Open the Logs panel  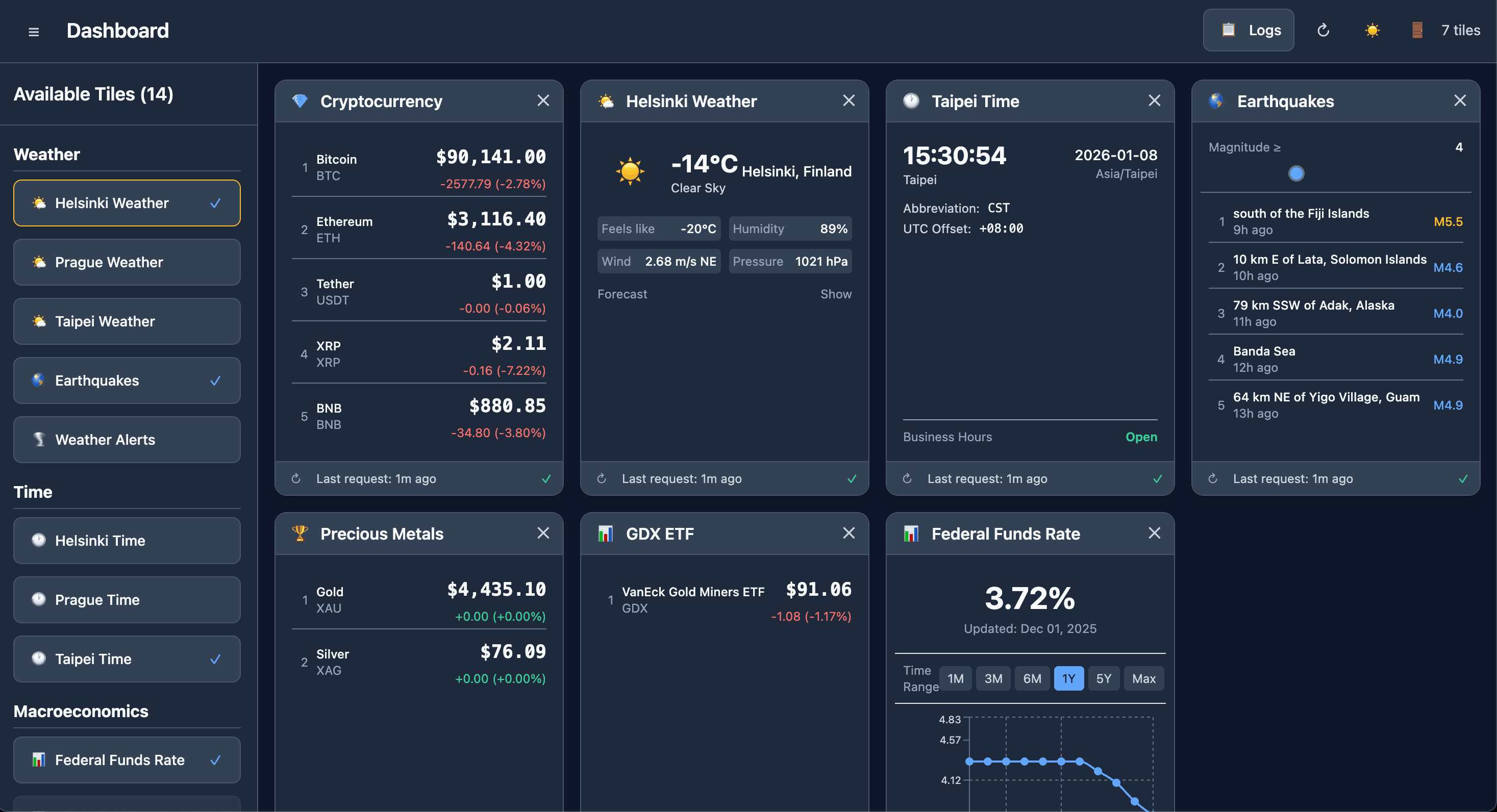pos(1249,30)
